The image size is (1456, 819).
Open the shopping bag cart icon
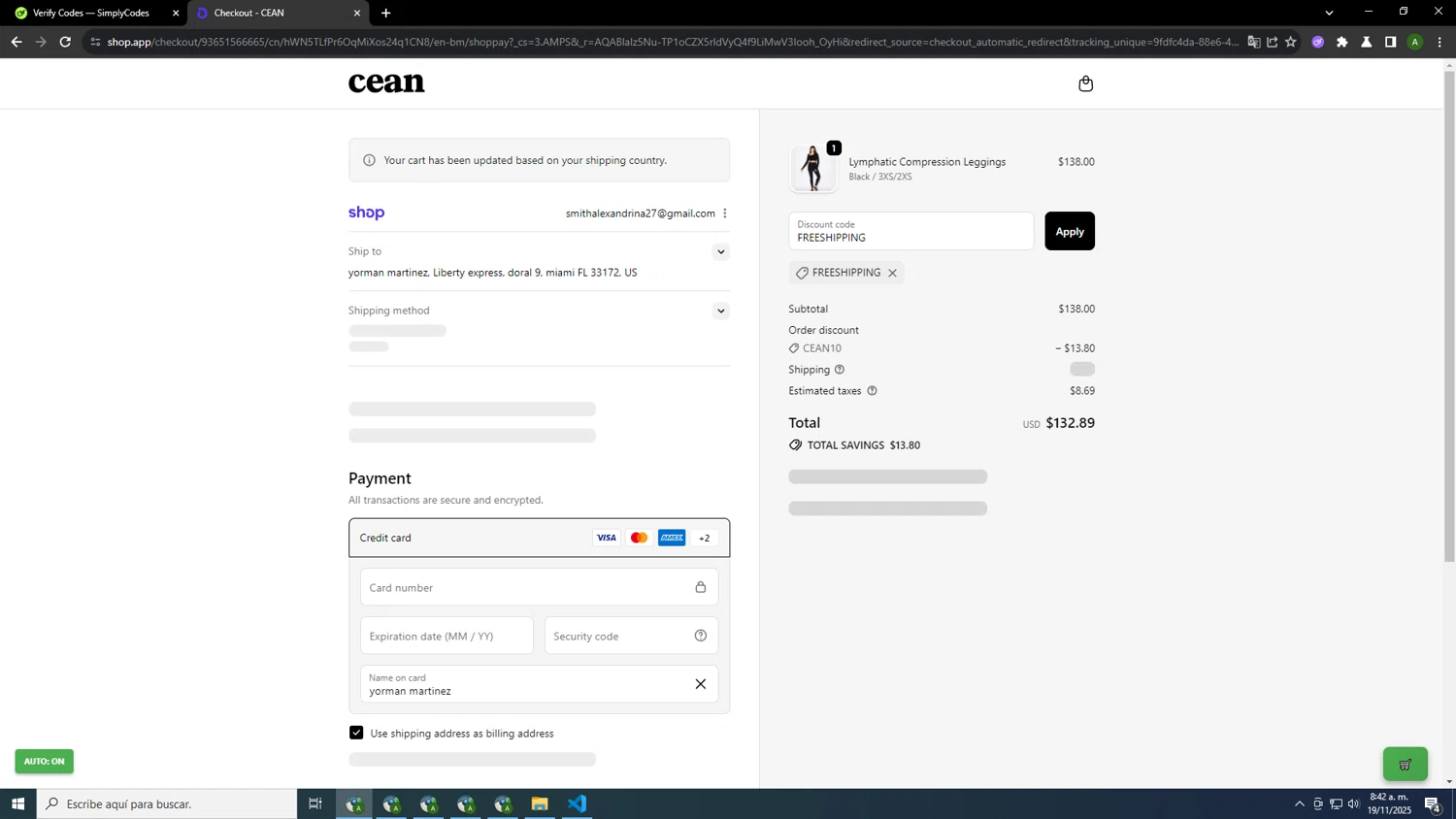coord(1085,83)
